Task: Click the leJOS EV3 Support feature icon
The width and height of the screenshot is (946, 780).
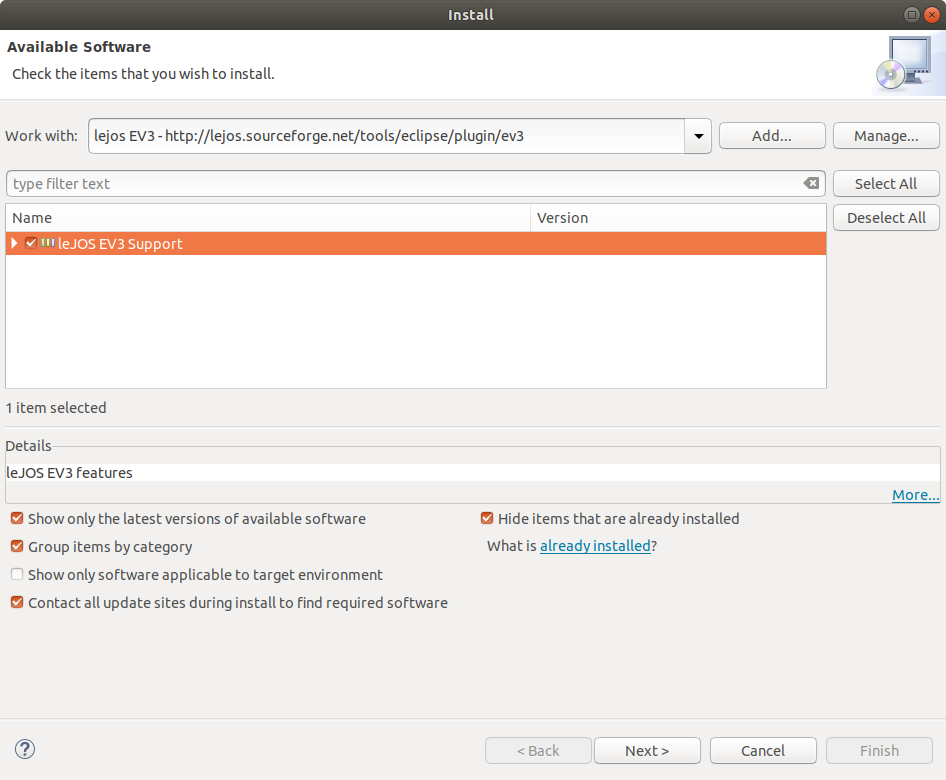Action: coord(49,243)
